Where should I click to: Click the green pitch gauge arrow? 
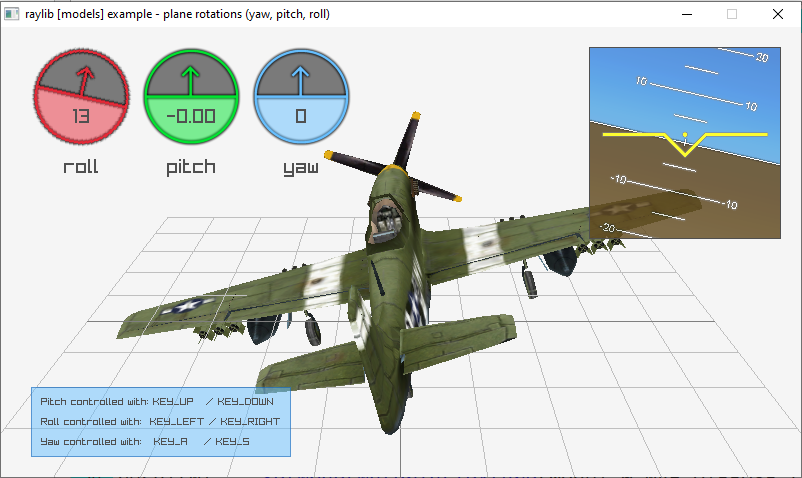pos(191,78)
